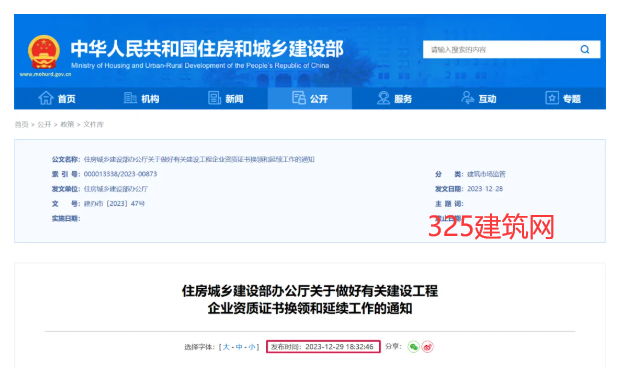
Task: Click the 发布时间 2023-12-29 timestamp
Action: click(323, 347)
